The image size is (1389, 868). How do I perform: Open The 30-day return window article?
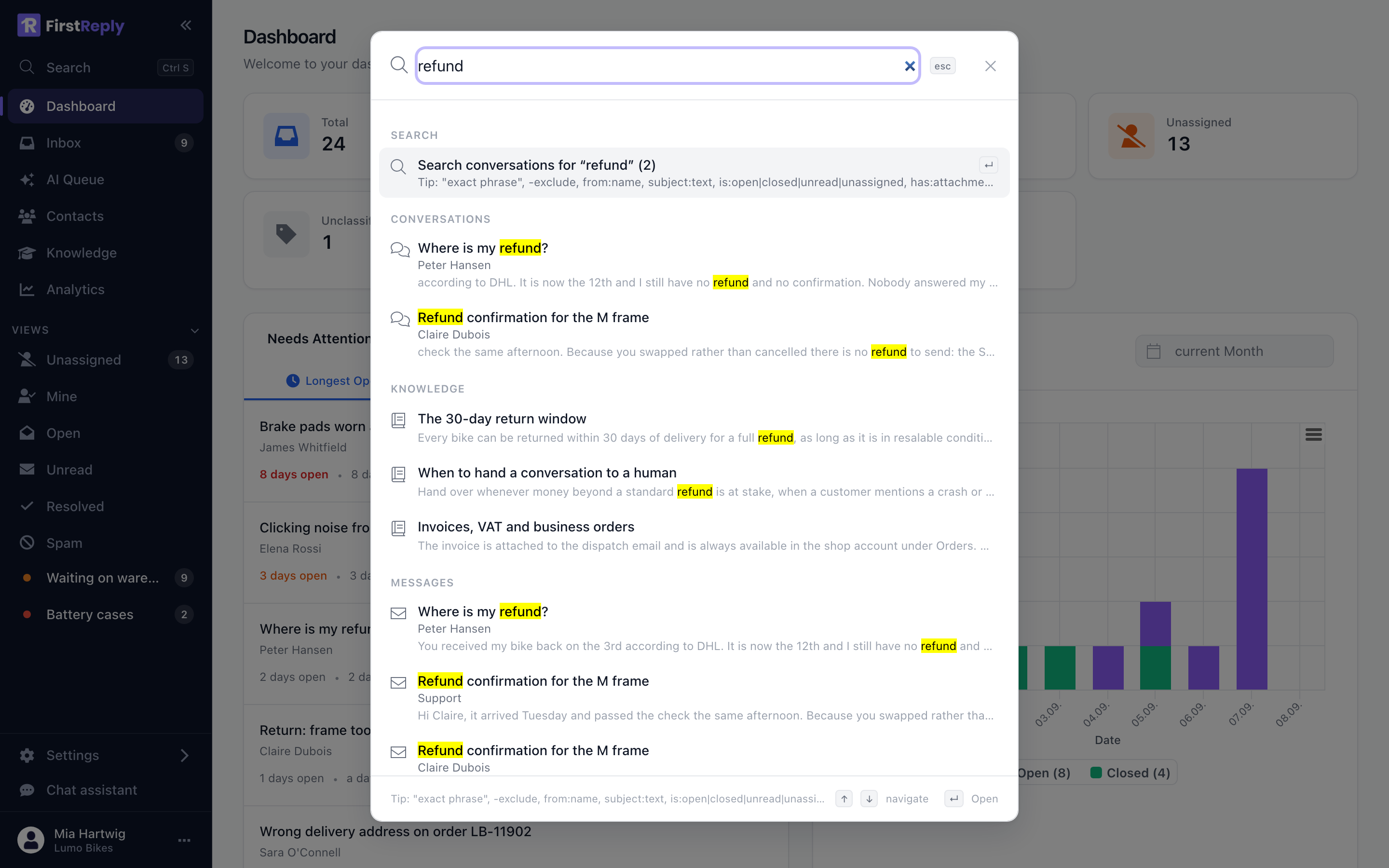[x=694, y=428]
